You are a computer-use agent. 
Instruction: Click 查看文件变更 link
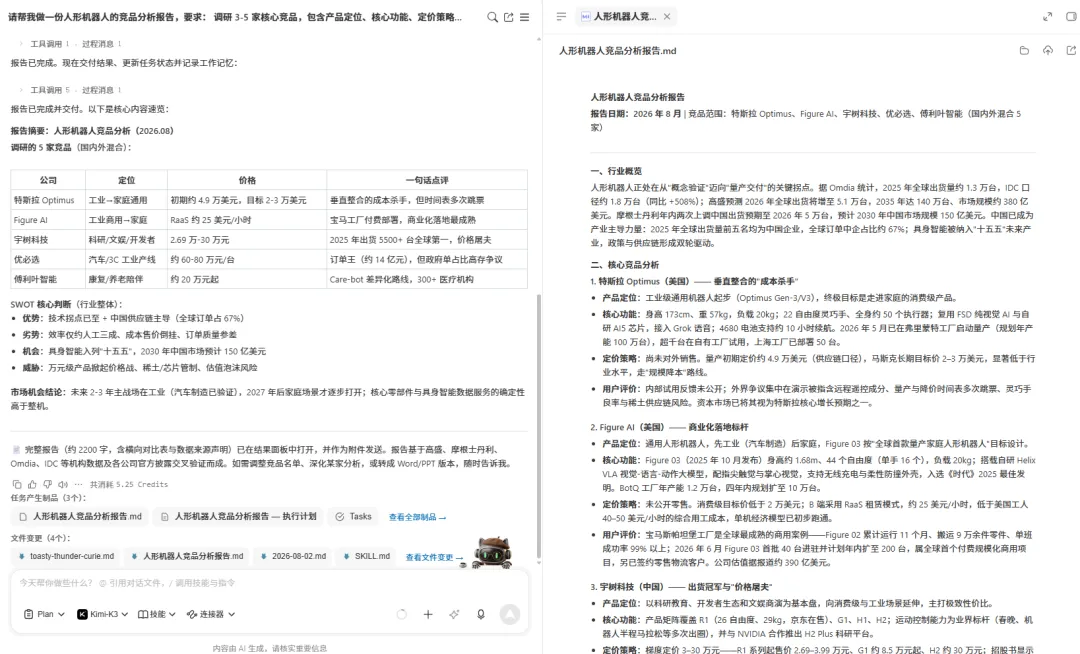pos(434,557)
